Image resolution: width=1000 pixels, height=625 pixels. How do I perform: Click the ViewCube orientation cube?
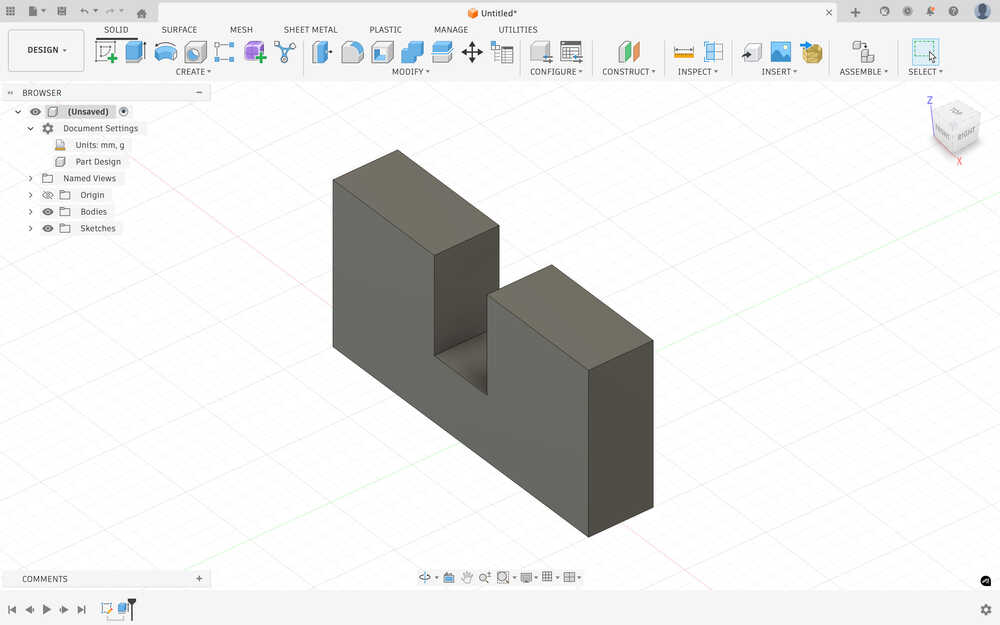click(955, 129)
